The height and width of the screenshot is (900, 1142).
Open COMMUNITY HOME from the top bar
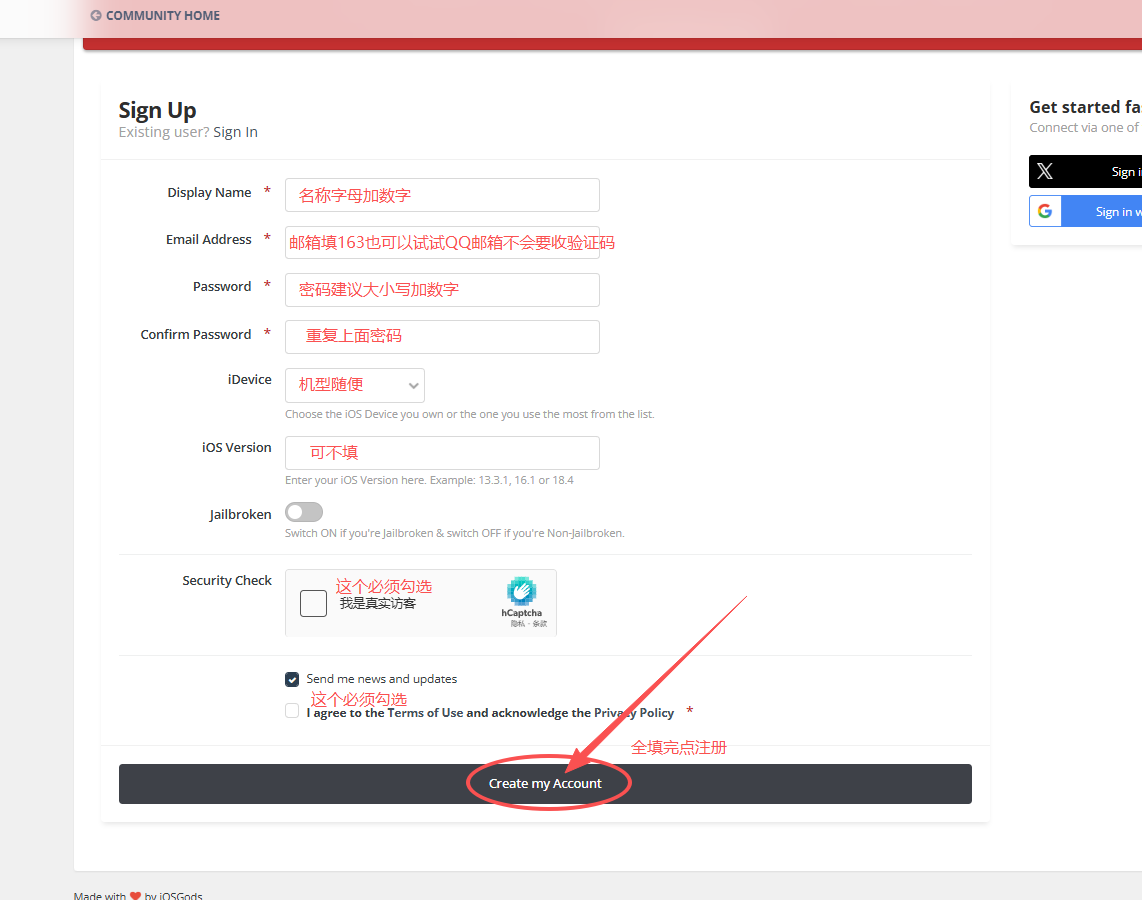[x=164, y=15]
